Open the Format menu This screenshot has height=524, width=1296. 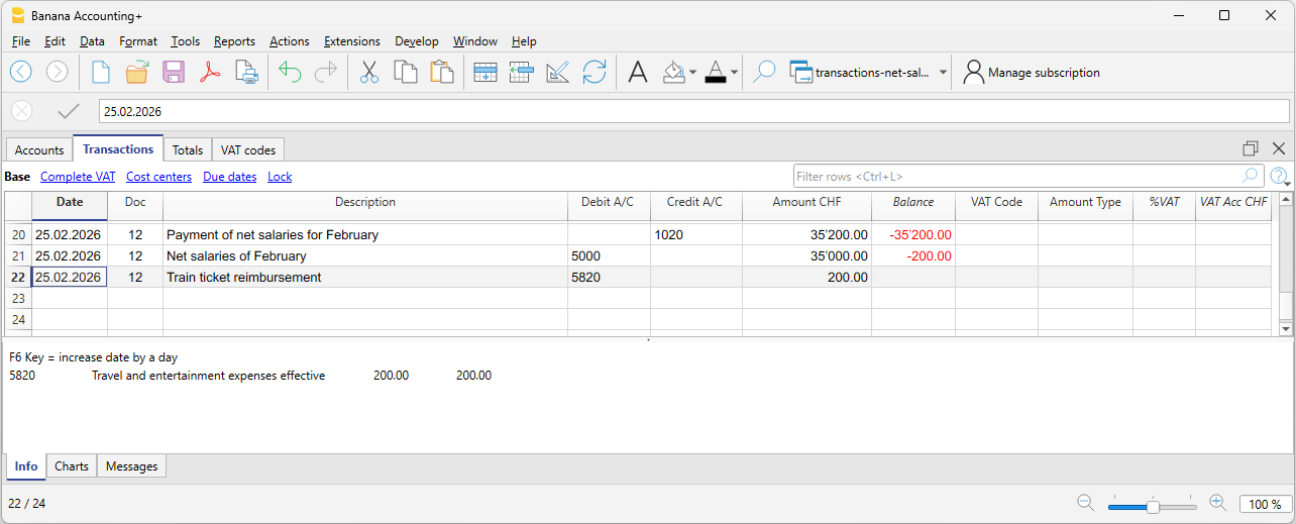tap(138, 41)
